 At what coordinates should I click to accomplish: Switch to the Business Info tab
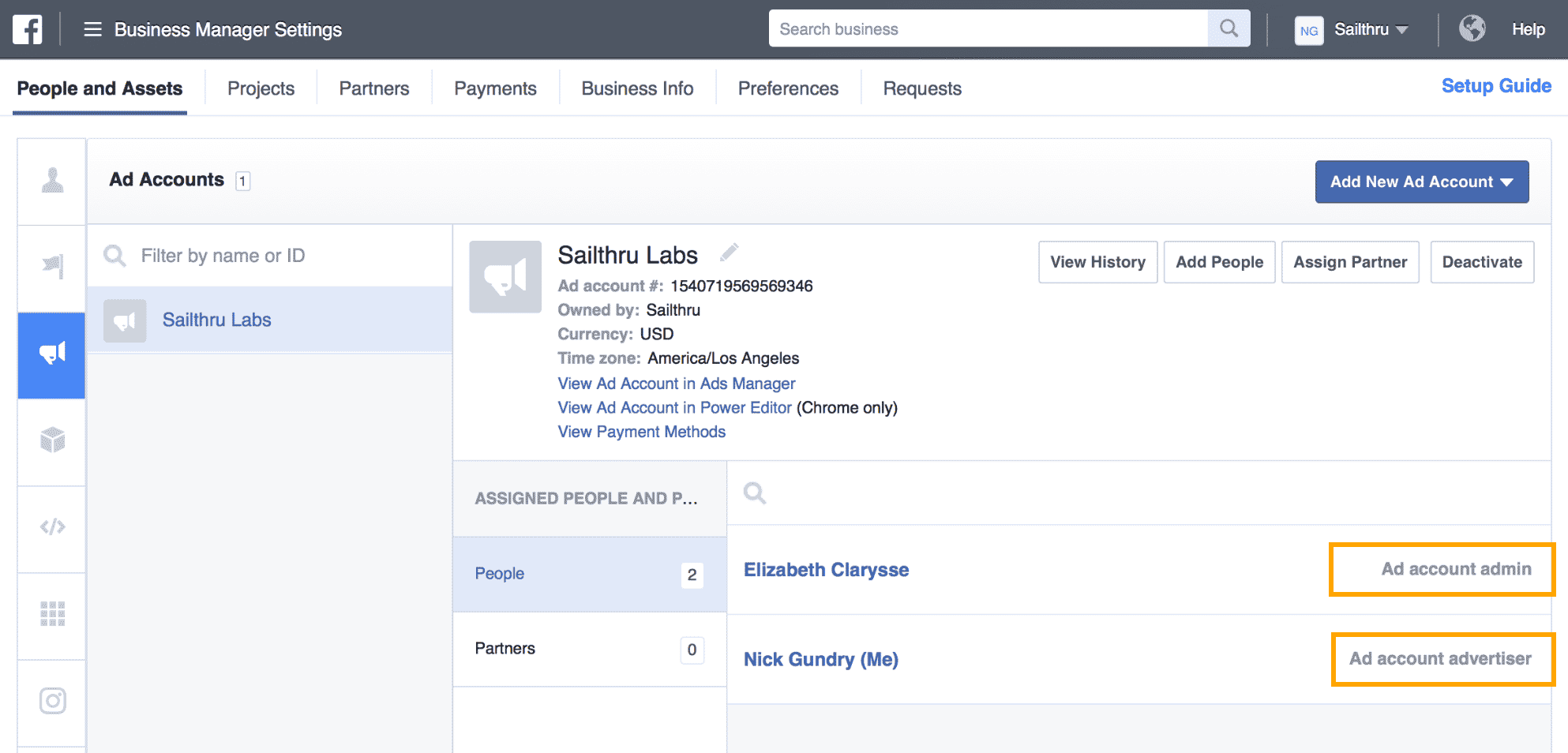(637, 88)
